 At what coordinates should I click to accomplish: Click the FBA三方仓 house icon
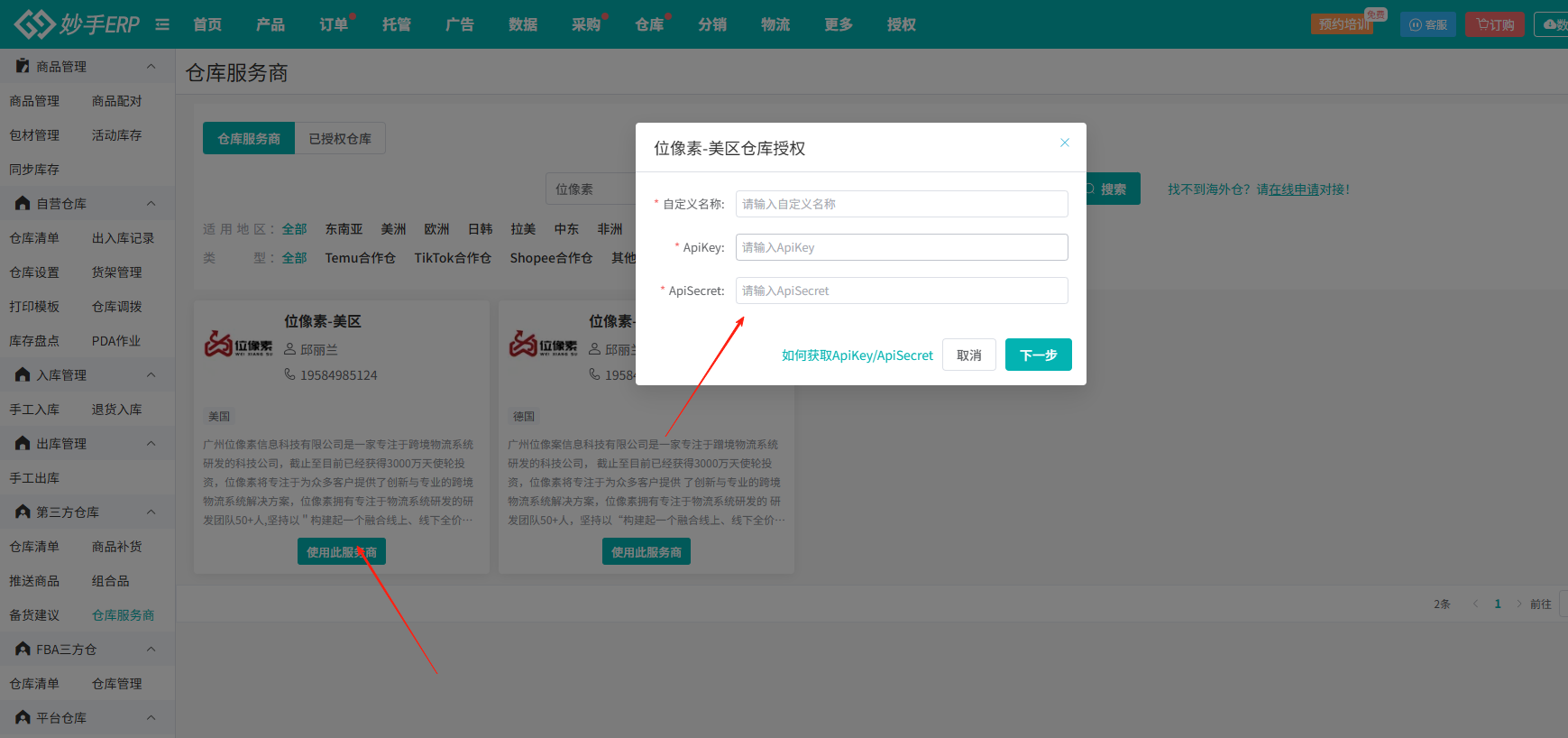[x=23, y=649]
